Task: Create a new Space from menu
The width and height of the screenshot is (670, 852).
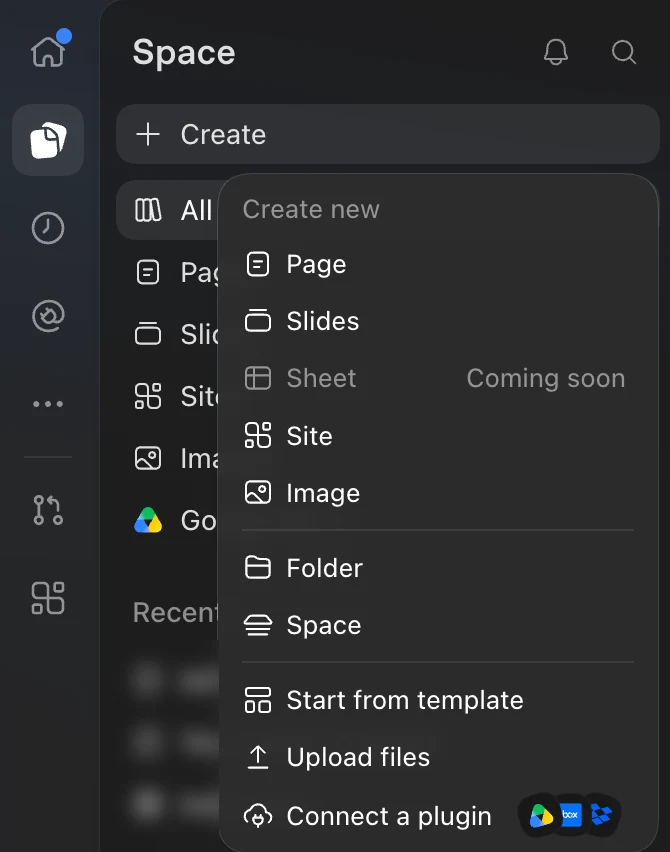Action: (438, 625)
